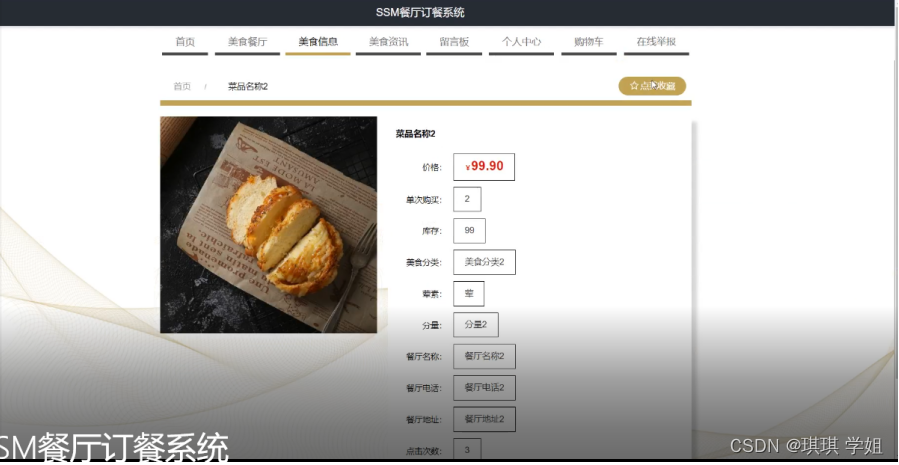Click the 美食分类2 category box
The height and width of the screenshot is (465, 899).
tap(484, 262)
